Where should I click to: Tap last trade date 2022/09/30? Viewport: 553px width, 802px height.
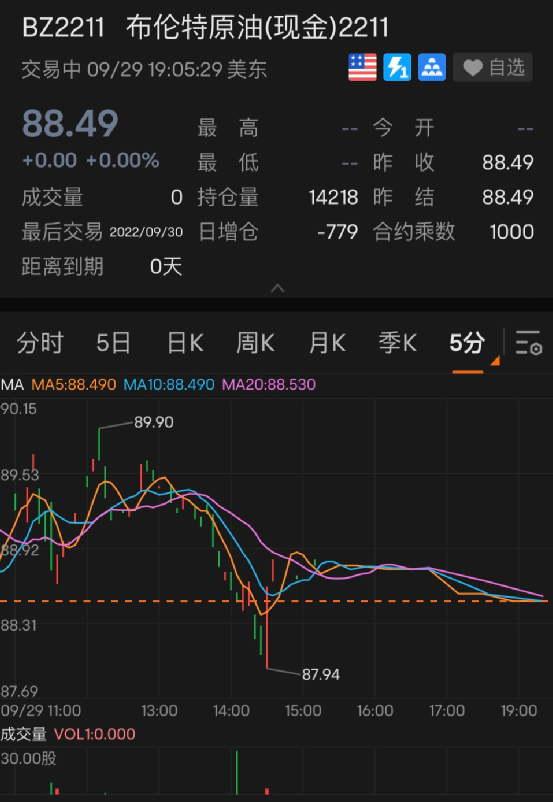[146, 232]
